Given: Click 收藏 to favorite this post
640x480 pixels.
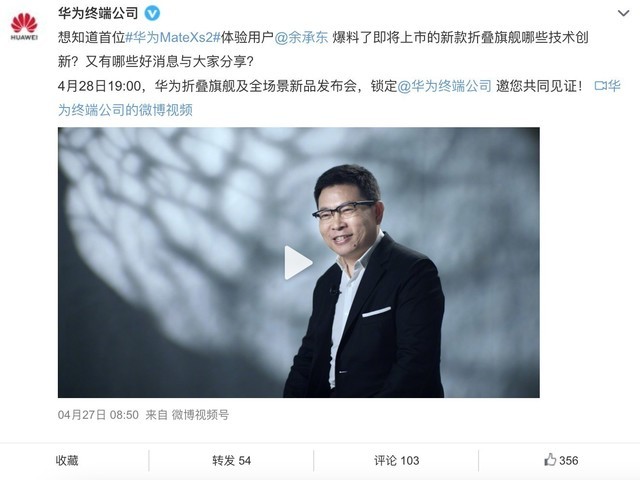Looking at the screenshot, I should (x=67, y=460).
